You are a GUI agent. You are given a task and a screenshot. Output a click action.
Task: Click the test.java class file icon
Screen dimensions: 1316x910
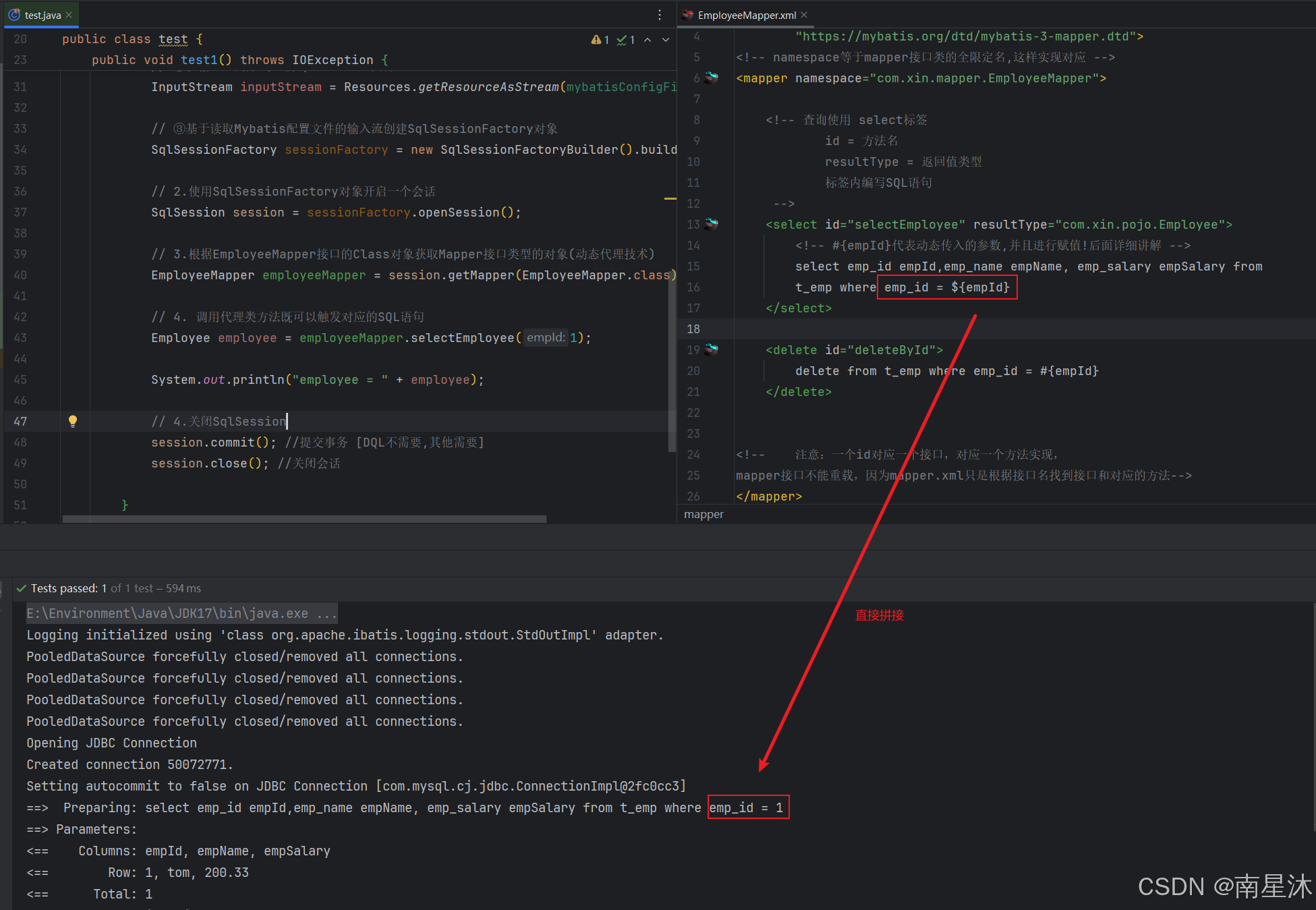[x=14, y=15]
